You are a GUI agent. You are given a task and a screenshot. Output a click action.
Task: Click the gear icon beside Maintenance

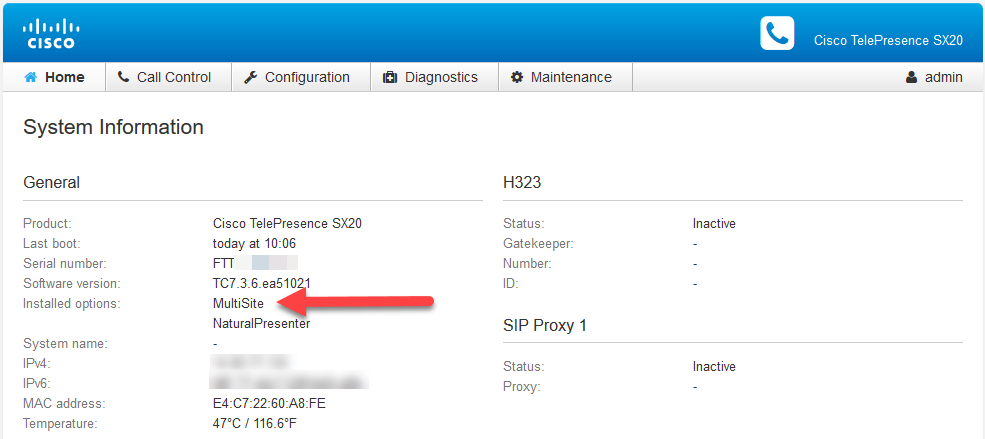517,77
